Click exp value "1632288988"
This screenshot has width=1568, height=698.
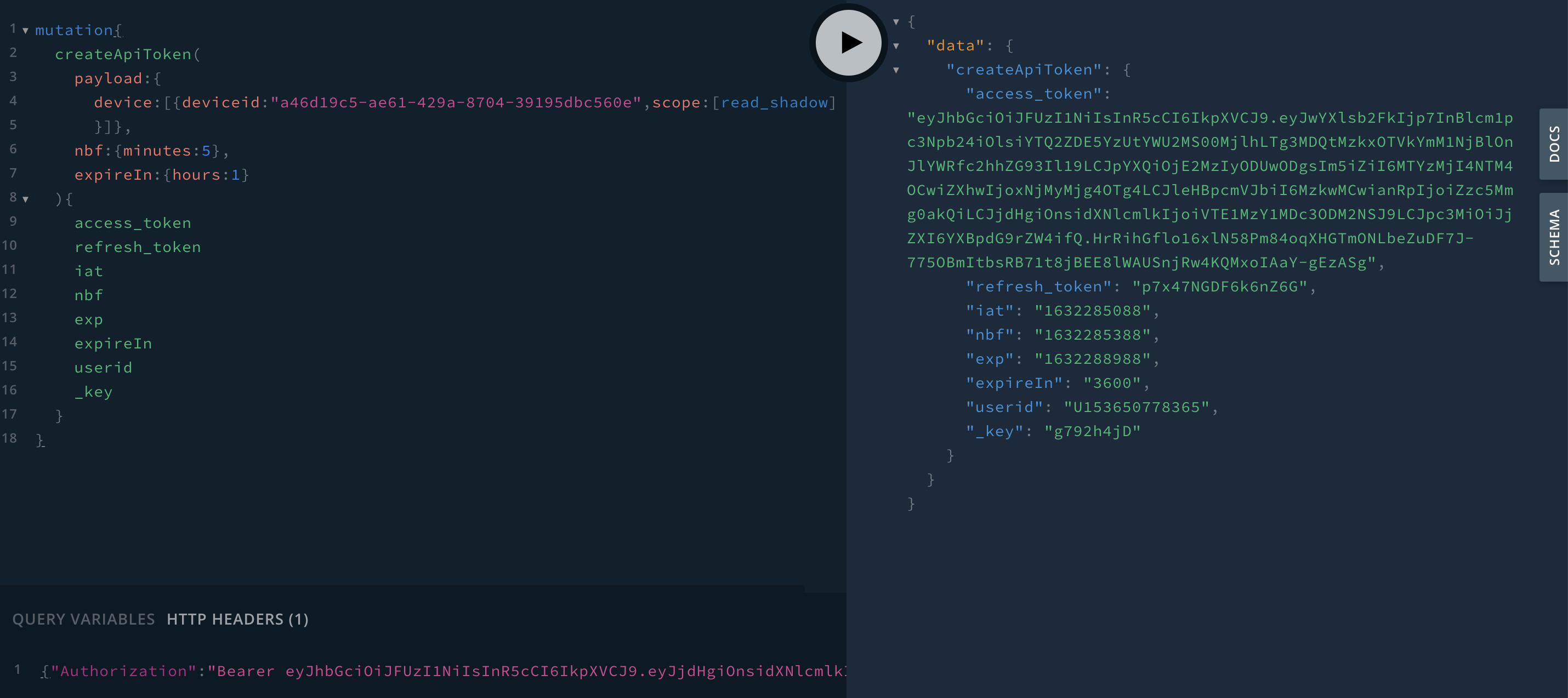[1093, 359]
